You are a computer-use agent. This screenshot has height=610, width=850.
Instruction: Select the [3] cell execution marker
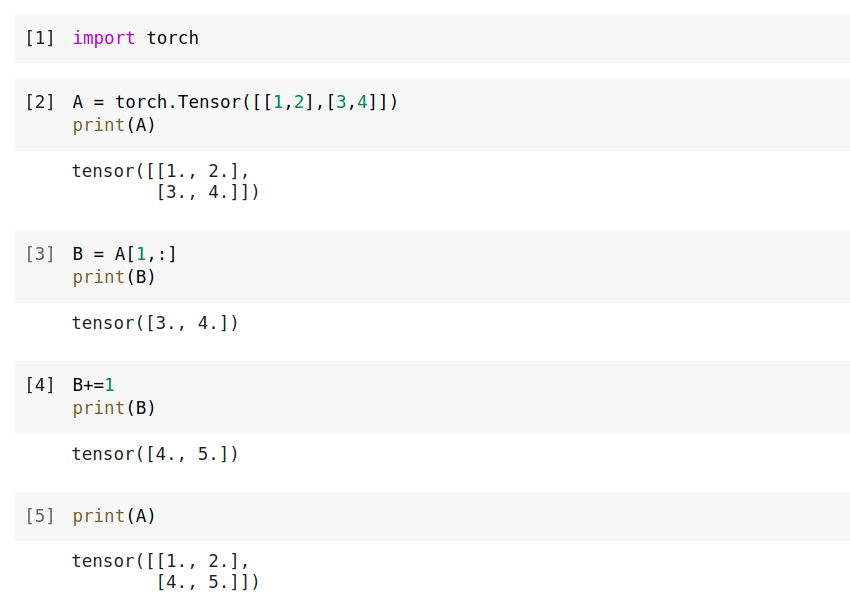[40, 254]
